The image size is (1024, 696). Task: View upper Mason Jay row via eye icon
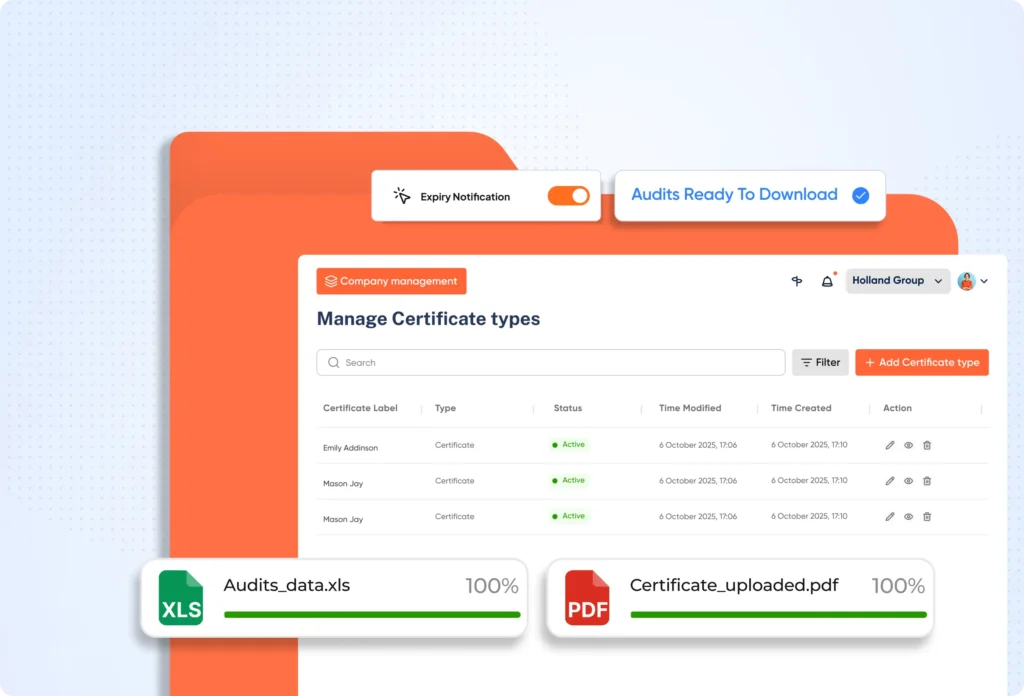click(x=908, y=481)
